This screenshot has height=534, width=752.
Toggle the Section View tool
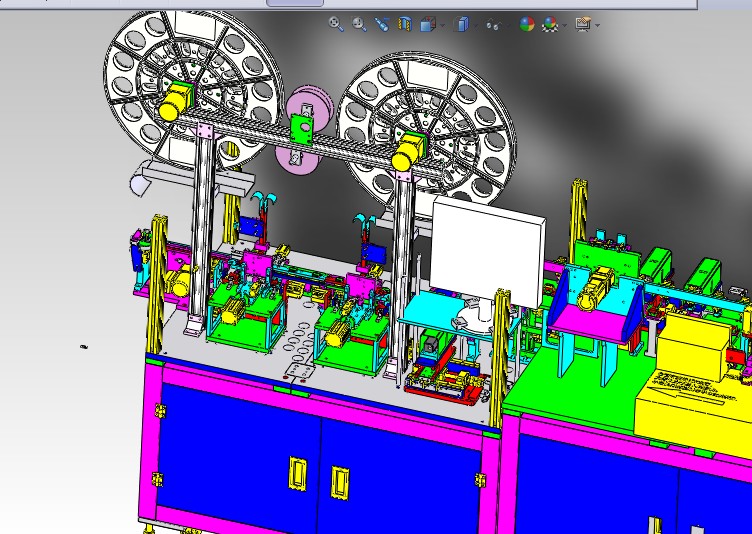point(405,24)
